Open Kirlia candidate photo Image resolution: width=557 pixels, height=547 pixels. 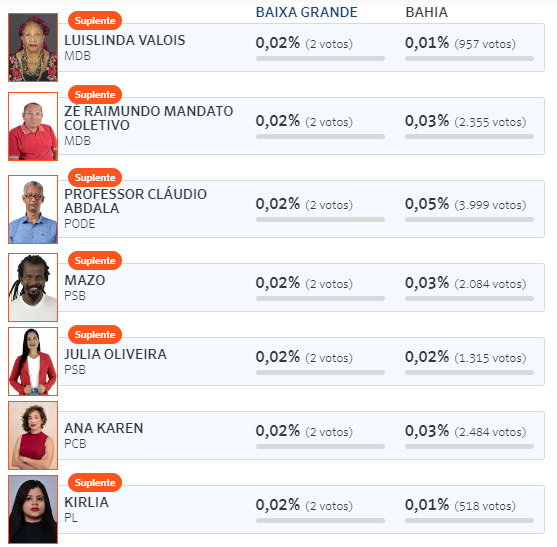click(x=33, y=509)
